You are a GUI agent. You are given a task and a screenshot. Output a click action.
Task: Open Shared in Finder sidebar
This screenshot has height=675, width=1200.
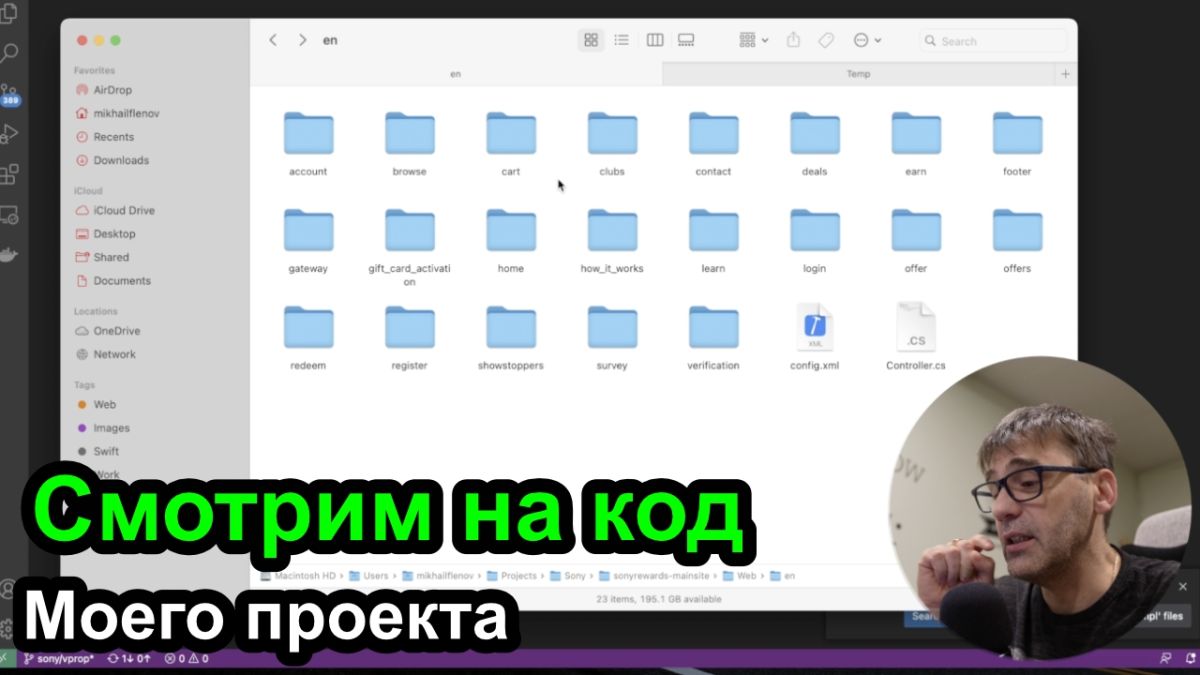click(x=103, y=257)
